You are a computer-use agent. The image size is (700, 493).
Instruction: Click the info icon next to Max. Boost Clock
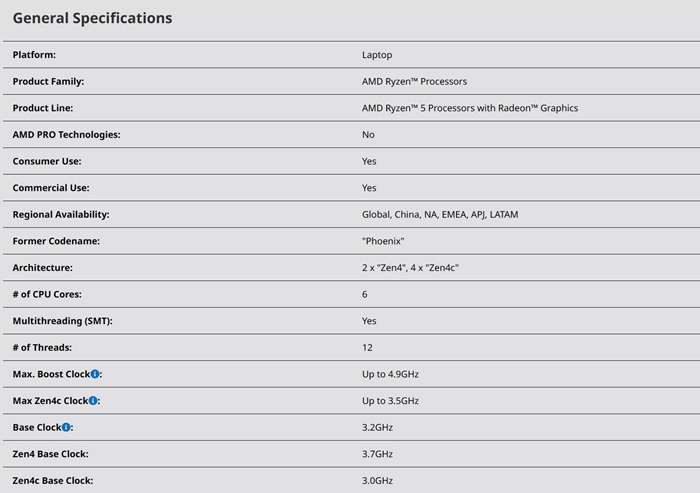click(96, 374)
